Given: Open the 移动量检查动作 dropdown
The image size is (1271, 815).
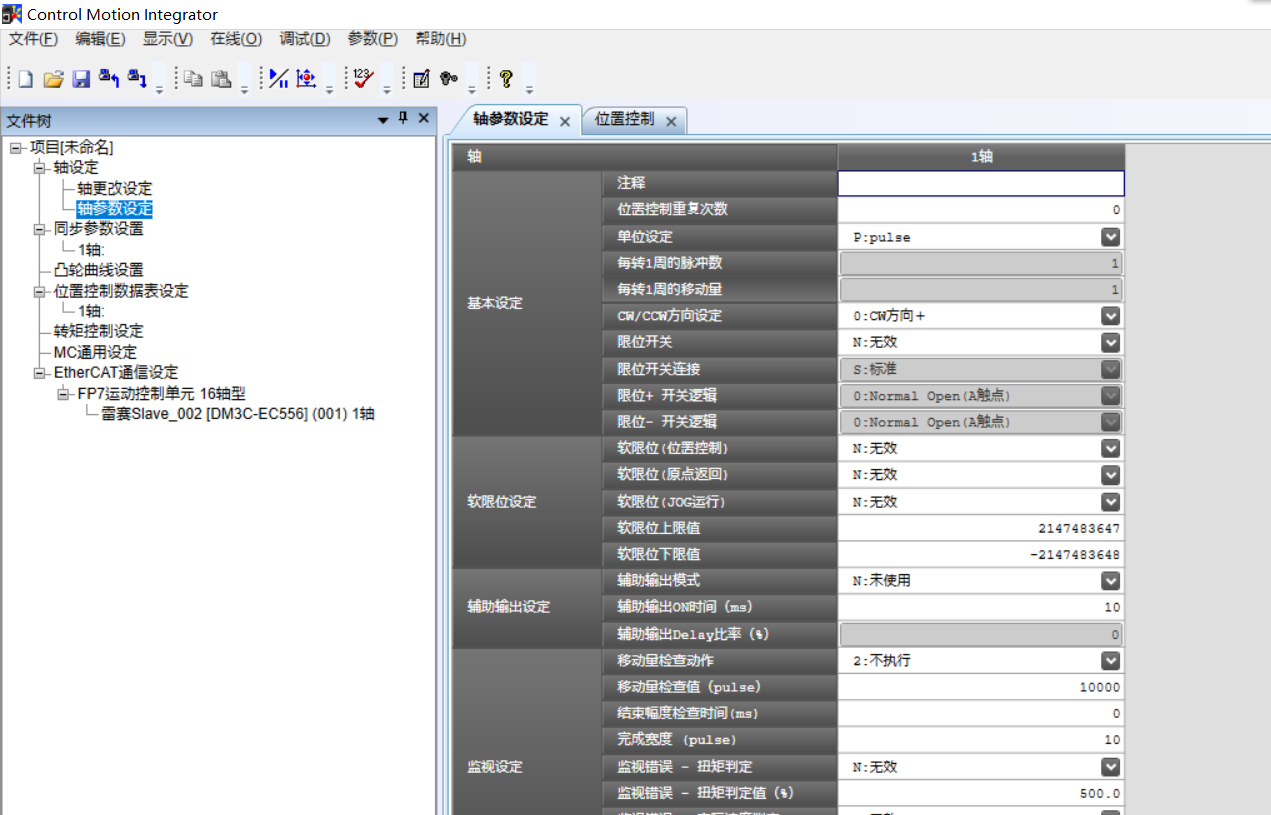Looking at the screenshot, I should tap(1110, 661).
